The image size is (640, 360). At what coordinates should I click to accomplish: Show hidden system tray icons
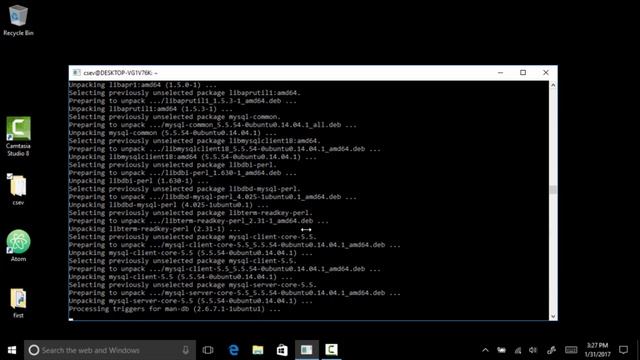pos(485,350)
